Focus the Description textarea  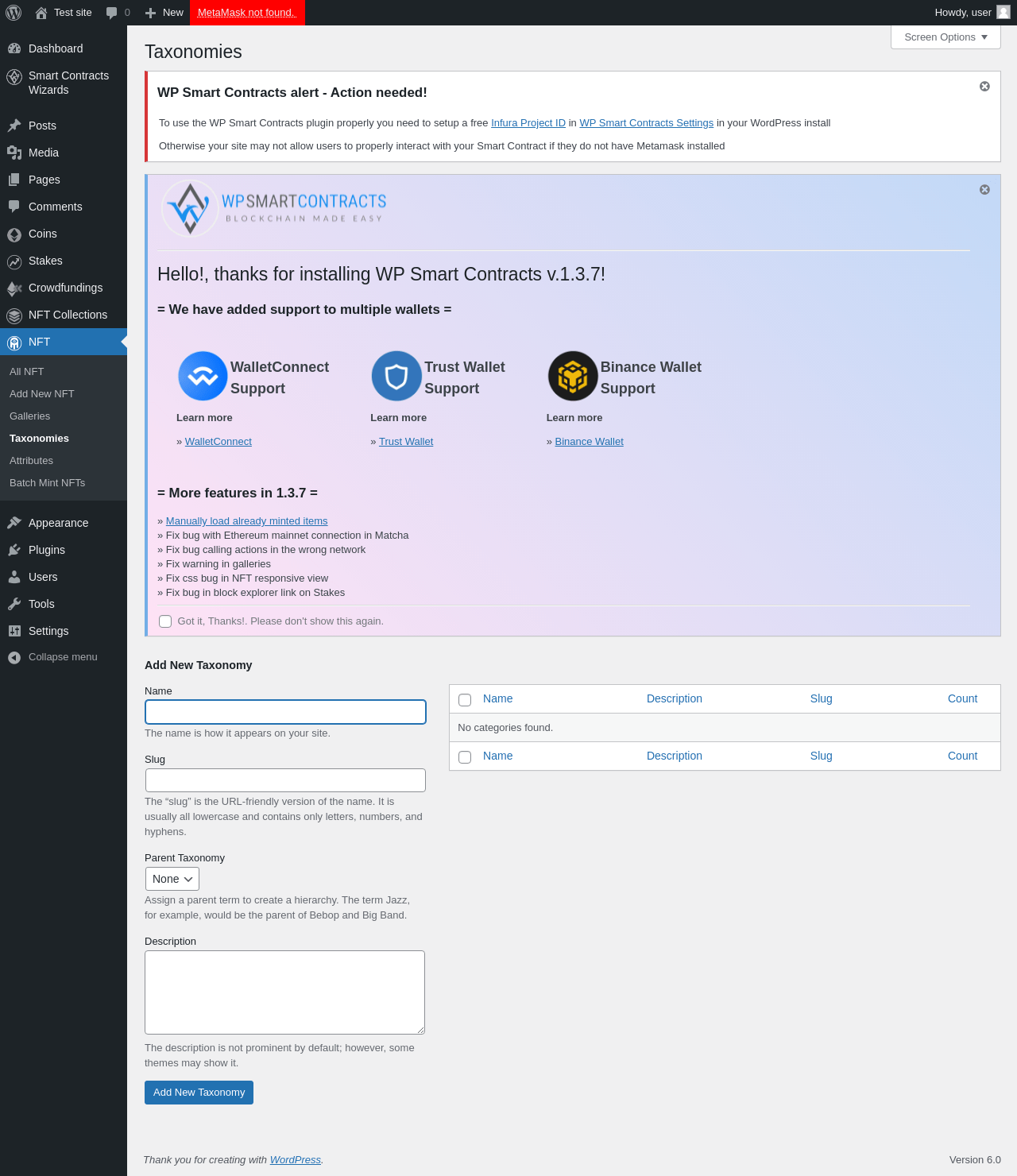coord(284,992)
